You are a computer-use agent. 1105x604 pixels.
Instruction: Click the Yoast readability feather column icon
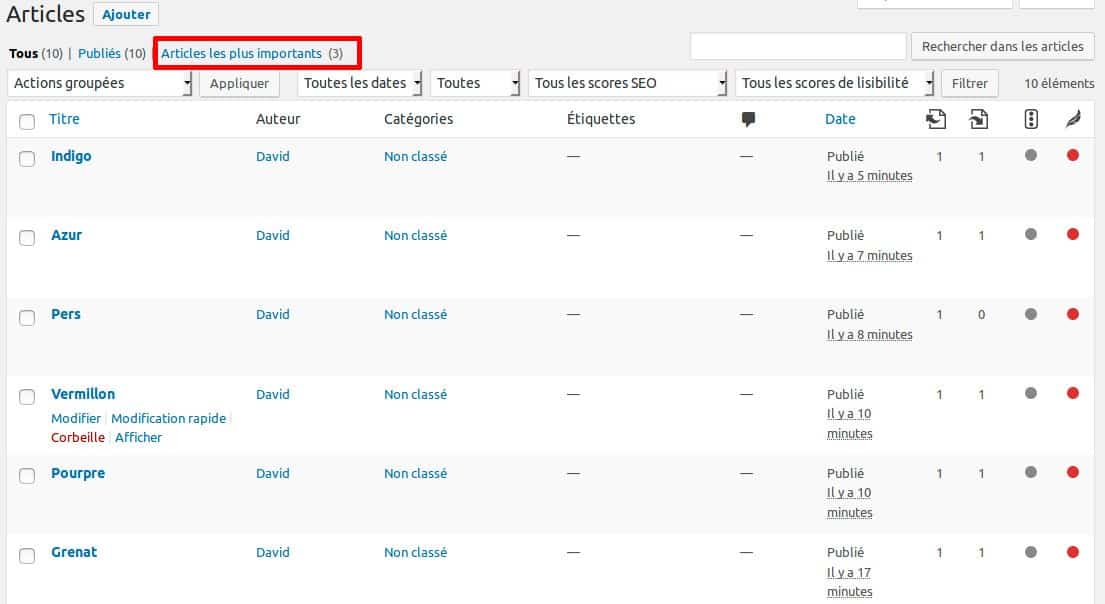(x=1071, y=118)
